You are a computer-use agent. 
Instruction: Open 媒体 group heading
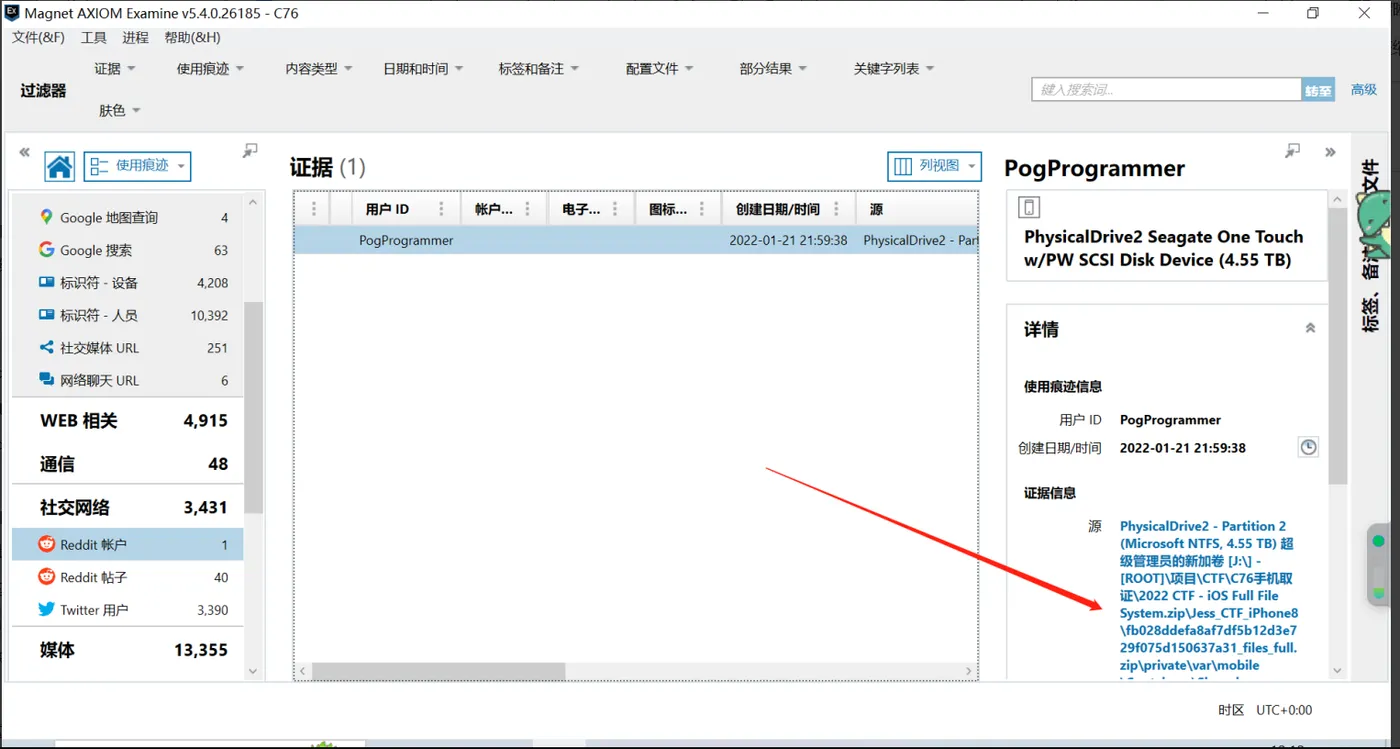[128, 650]
